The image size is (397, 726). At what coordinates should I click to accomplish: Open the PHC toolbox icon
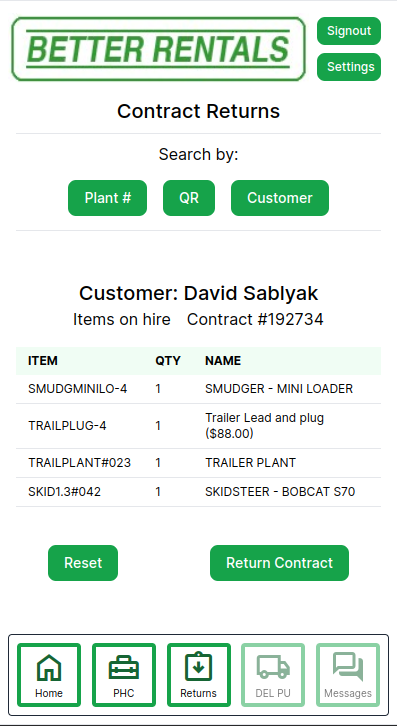124,668
